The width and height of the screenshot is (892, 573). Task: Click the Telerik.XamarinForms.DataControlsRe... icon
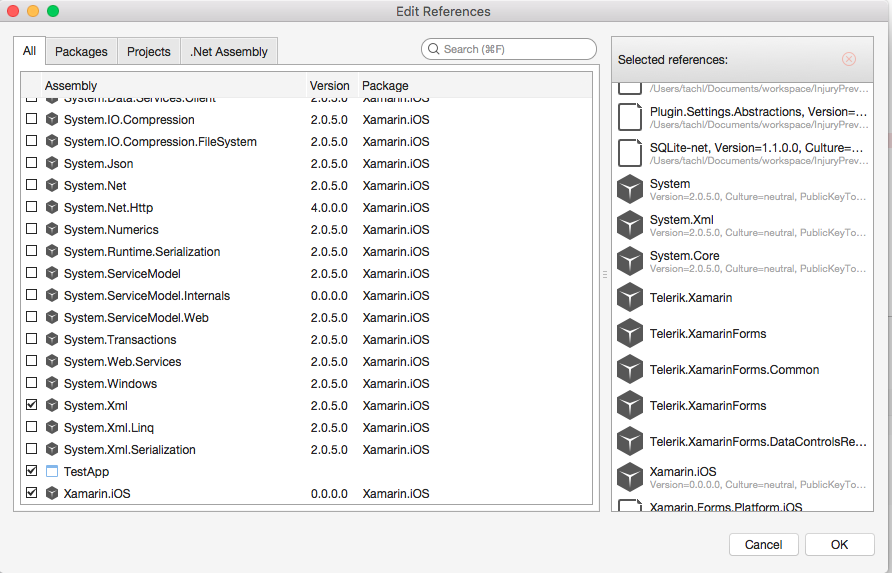(x=630, y=441)
